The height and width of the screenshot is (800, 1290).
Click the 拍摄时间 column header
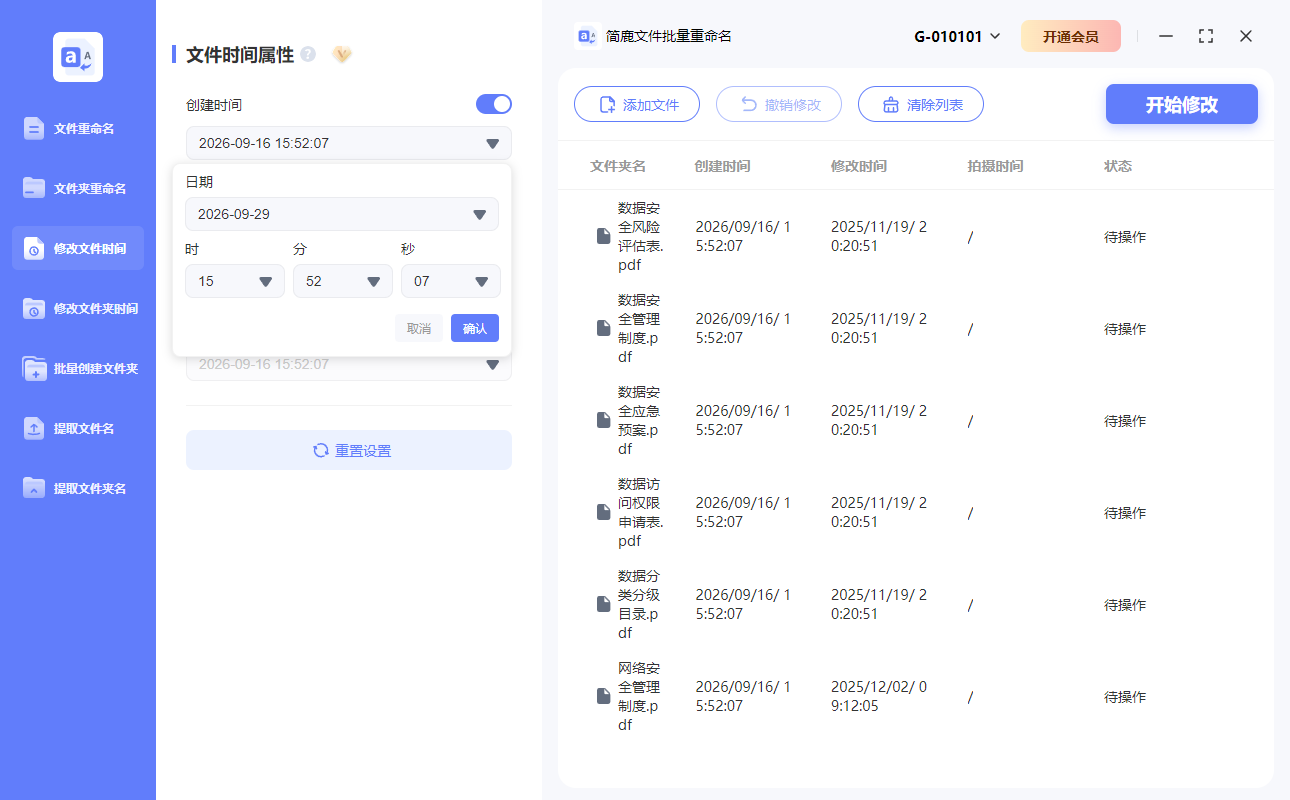995,166
